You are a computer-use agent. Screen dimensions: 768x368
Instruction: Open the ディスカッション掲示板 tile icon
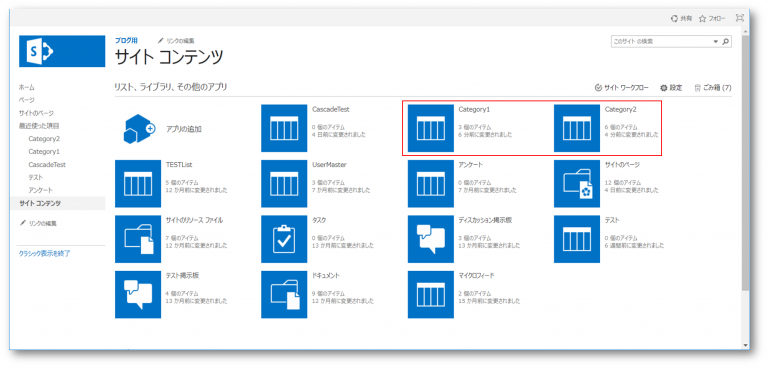coord(431,239)
